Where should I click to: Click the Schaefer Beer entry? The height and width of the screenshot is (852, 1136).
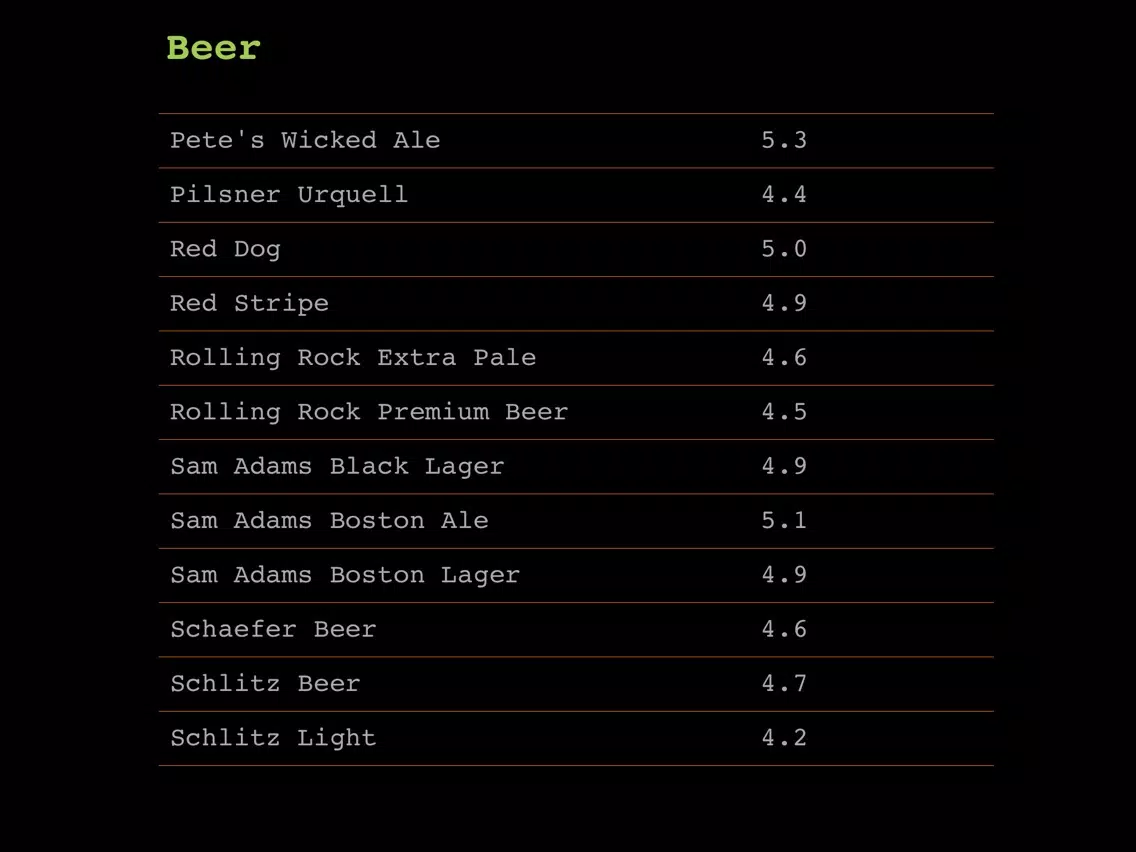[576, 630]
